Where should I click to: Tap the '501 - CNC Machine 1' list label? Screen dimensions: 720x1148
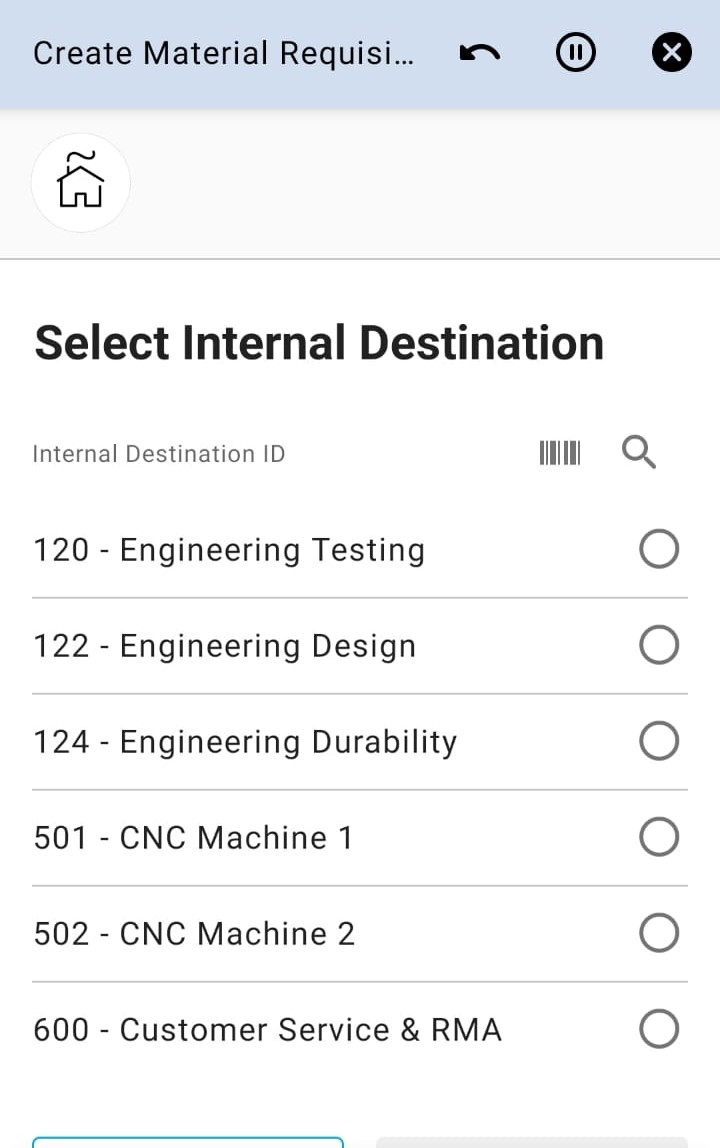(193, 838)
